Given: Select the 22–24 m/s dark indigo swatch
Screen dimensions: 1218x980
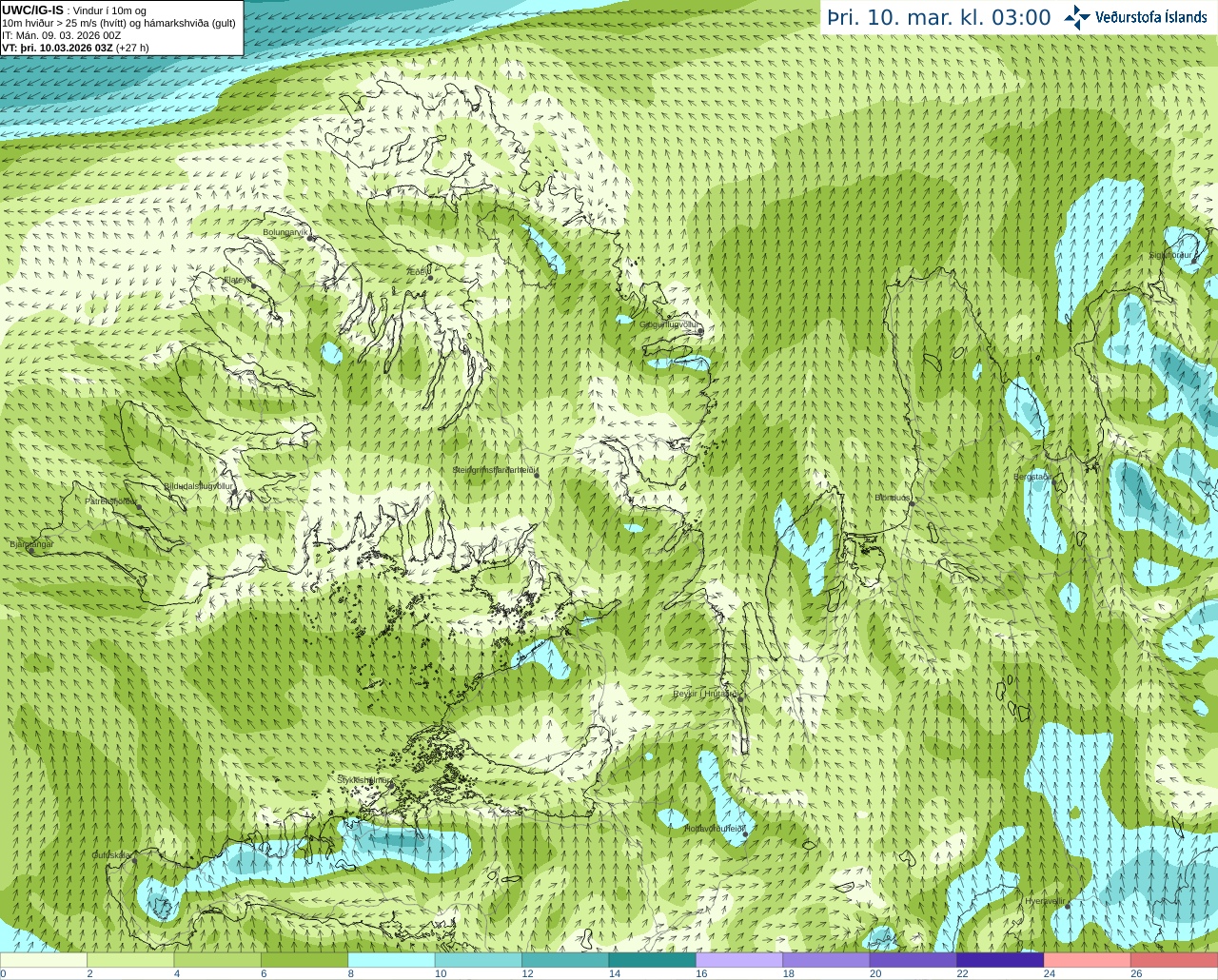Looking at the screenshot, I should 1001,960.
